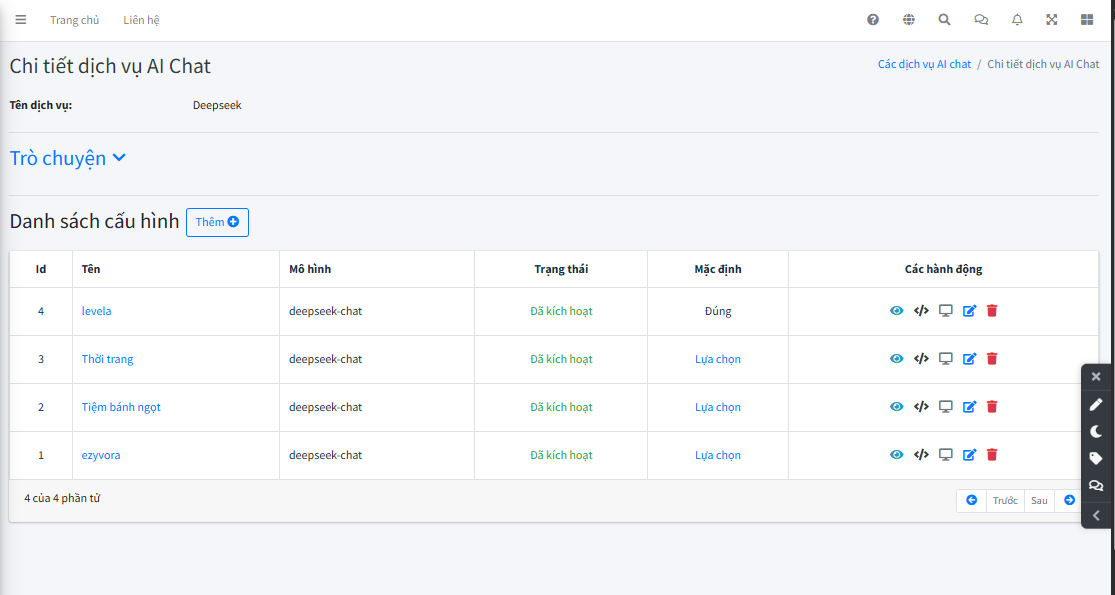Set ezyvora as default via Lựa chọn
The height and width of the screenshot is (595, 1115).
(717, 455)
